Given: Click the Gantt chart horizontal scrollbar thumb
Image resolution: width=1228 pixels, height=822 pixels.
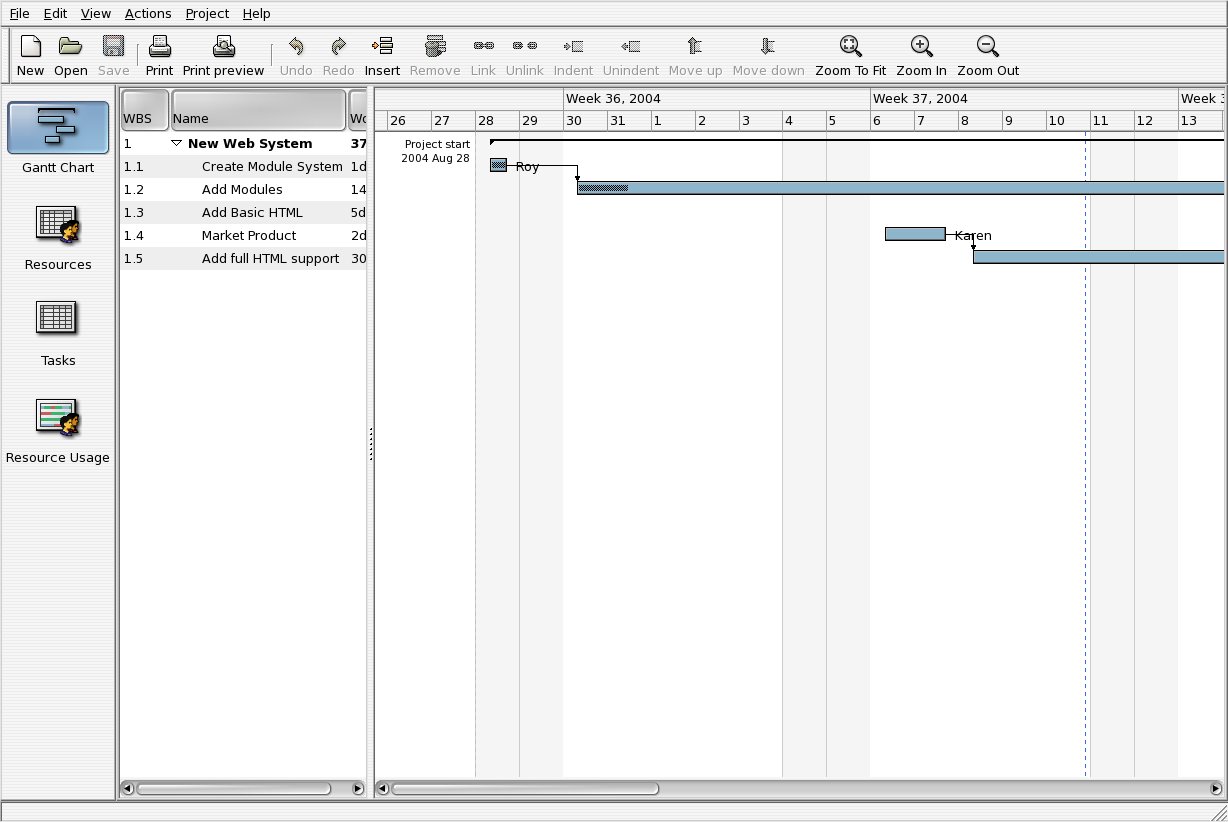Looking at the screenshot, I should pos(525,789).
